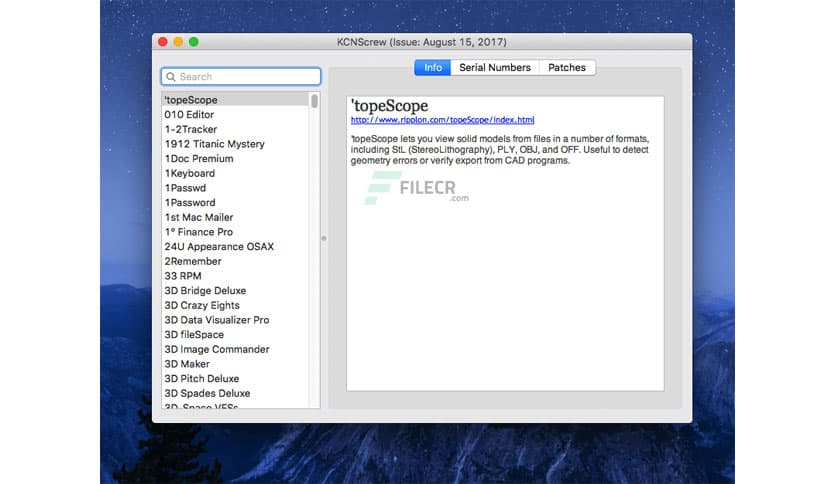The height and width of the screenshot is (484, 836).
Task: Click the green zoom window button
Action: point(194,42)
